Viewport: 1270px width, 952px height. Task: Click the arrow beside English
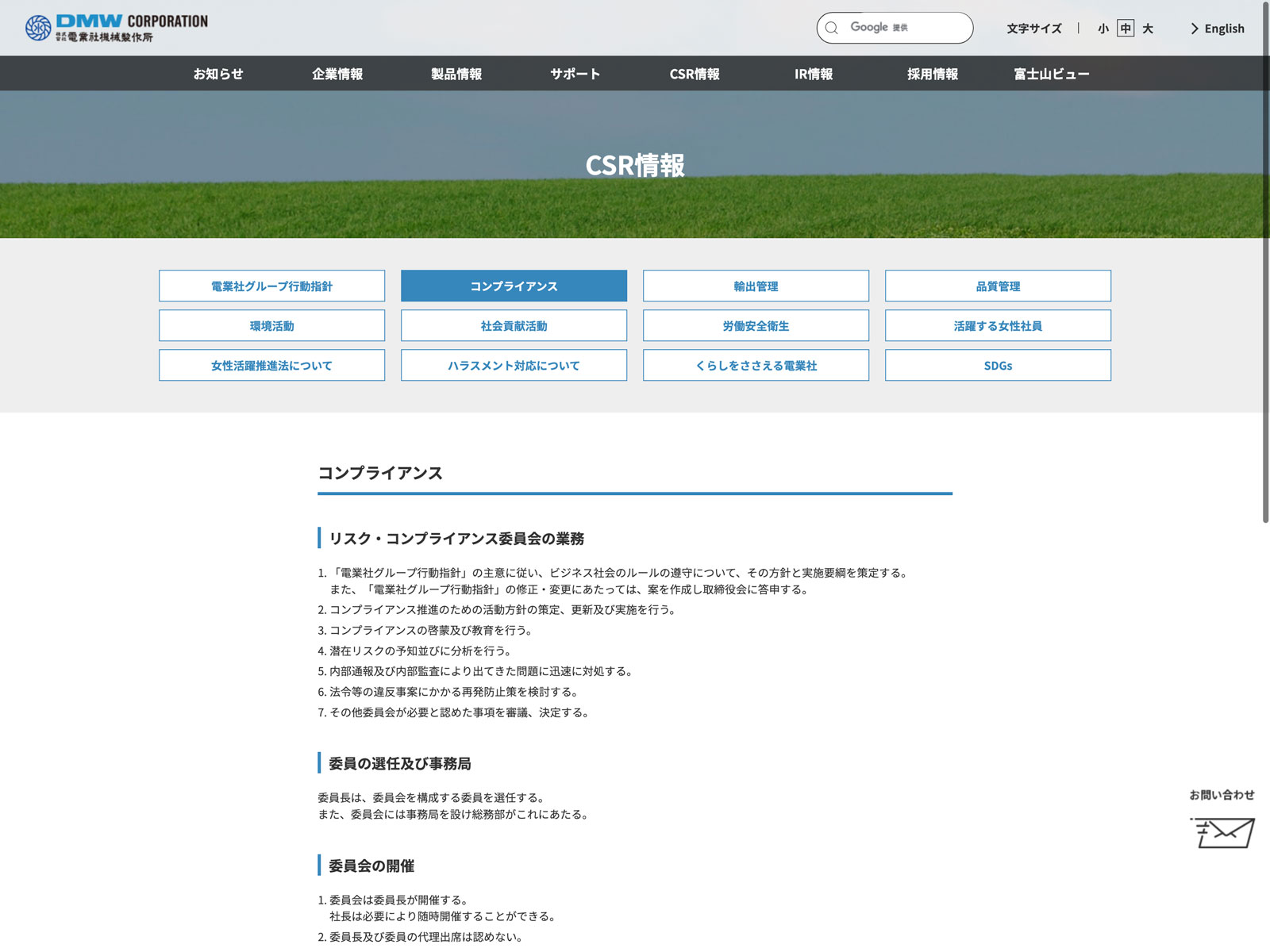(x=1195, y=29)
